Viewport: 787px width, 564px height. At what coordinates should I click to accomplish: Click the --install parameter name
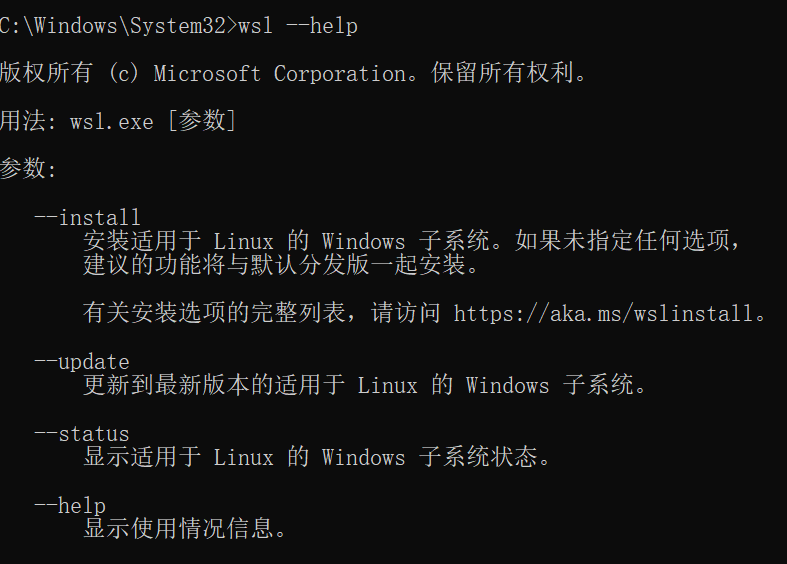(x=87, y=218)
